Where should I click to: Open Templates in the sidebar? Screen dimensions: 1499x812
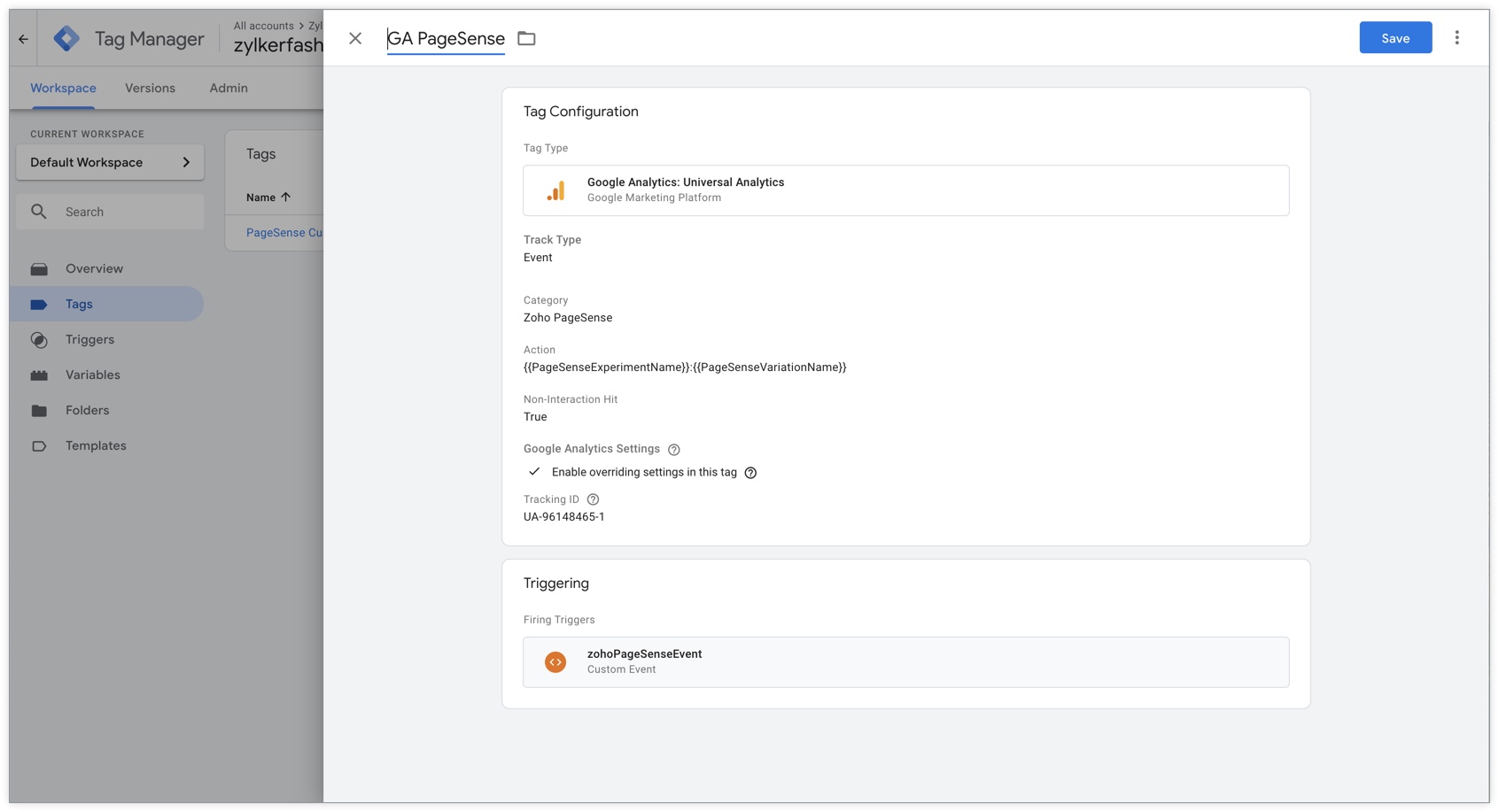[96, 446]
